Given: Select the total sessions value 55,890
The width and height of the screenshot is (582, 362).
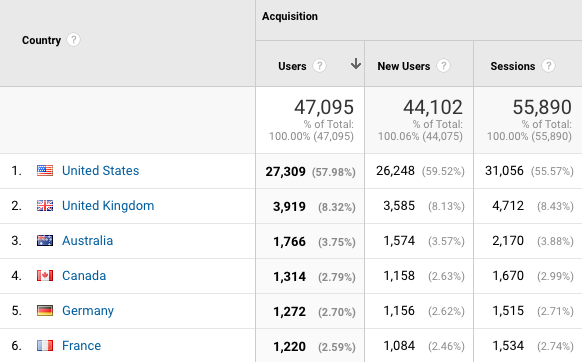Looking at the screenshot, I should click(542, 107).
